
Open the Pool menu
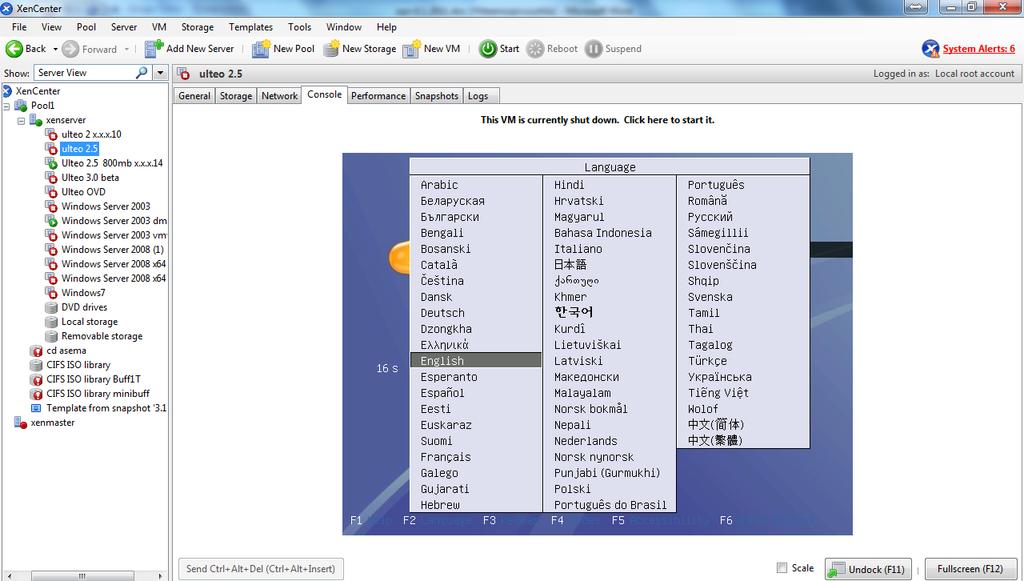click(x=86, y=27)
